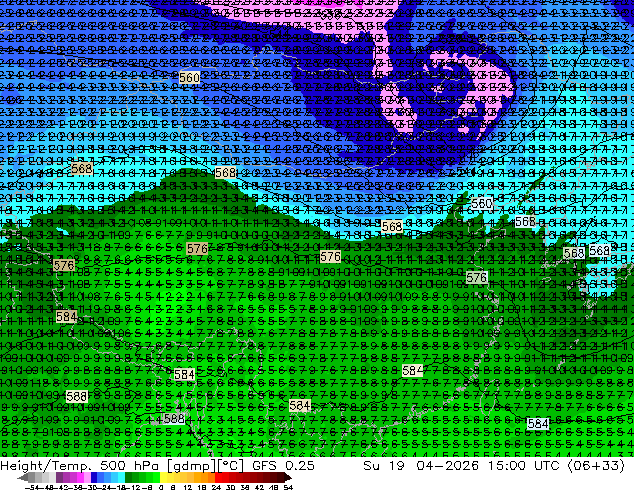
Task: Click the '(06+33)' forecast run text
Action: point(596,465)
